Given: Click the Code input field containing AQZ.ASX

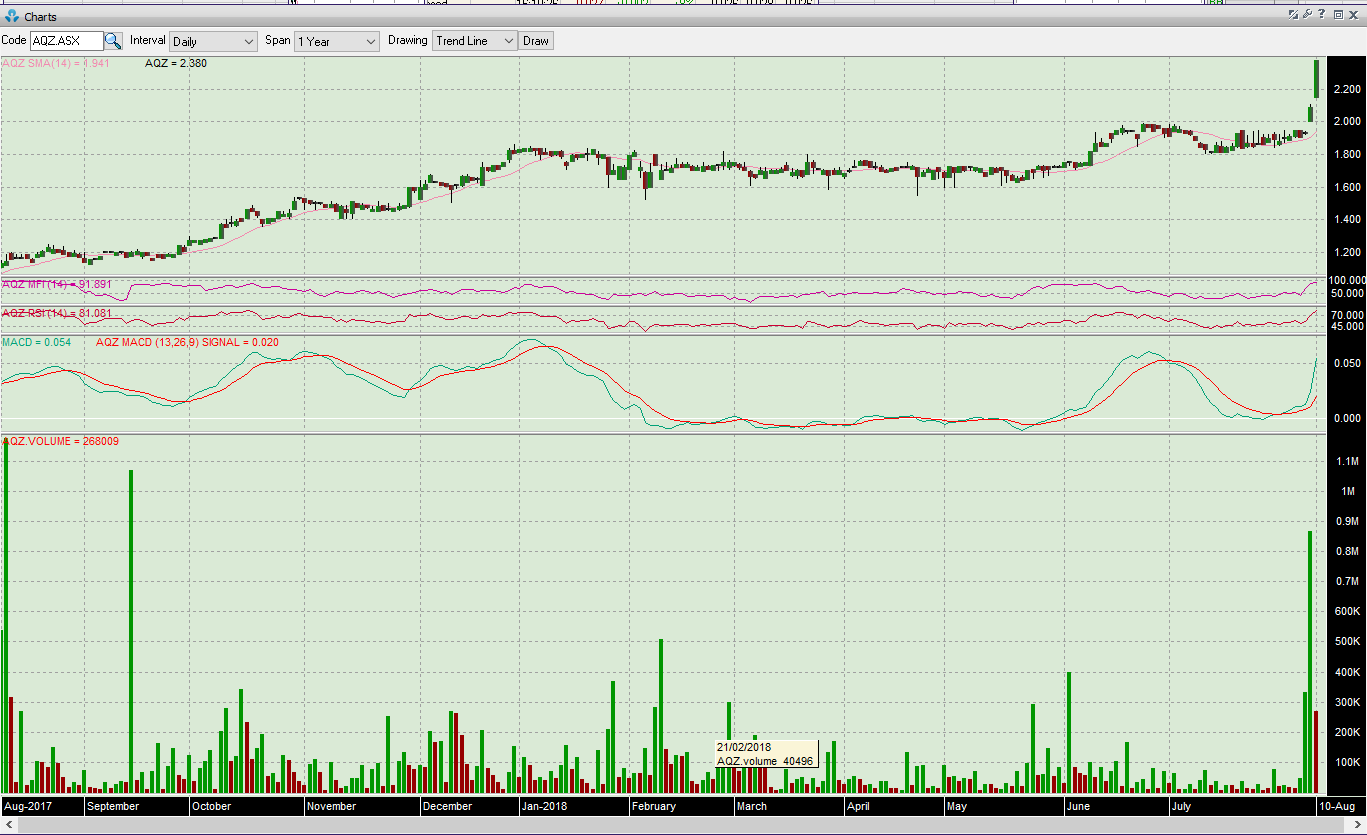Looking at the screenshot, I should click(66, 41).
